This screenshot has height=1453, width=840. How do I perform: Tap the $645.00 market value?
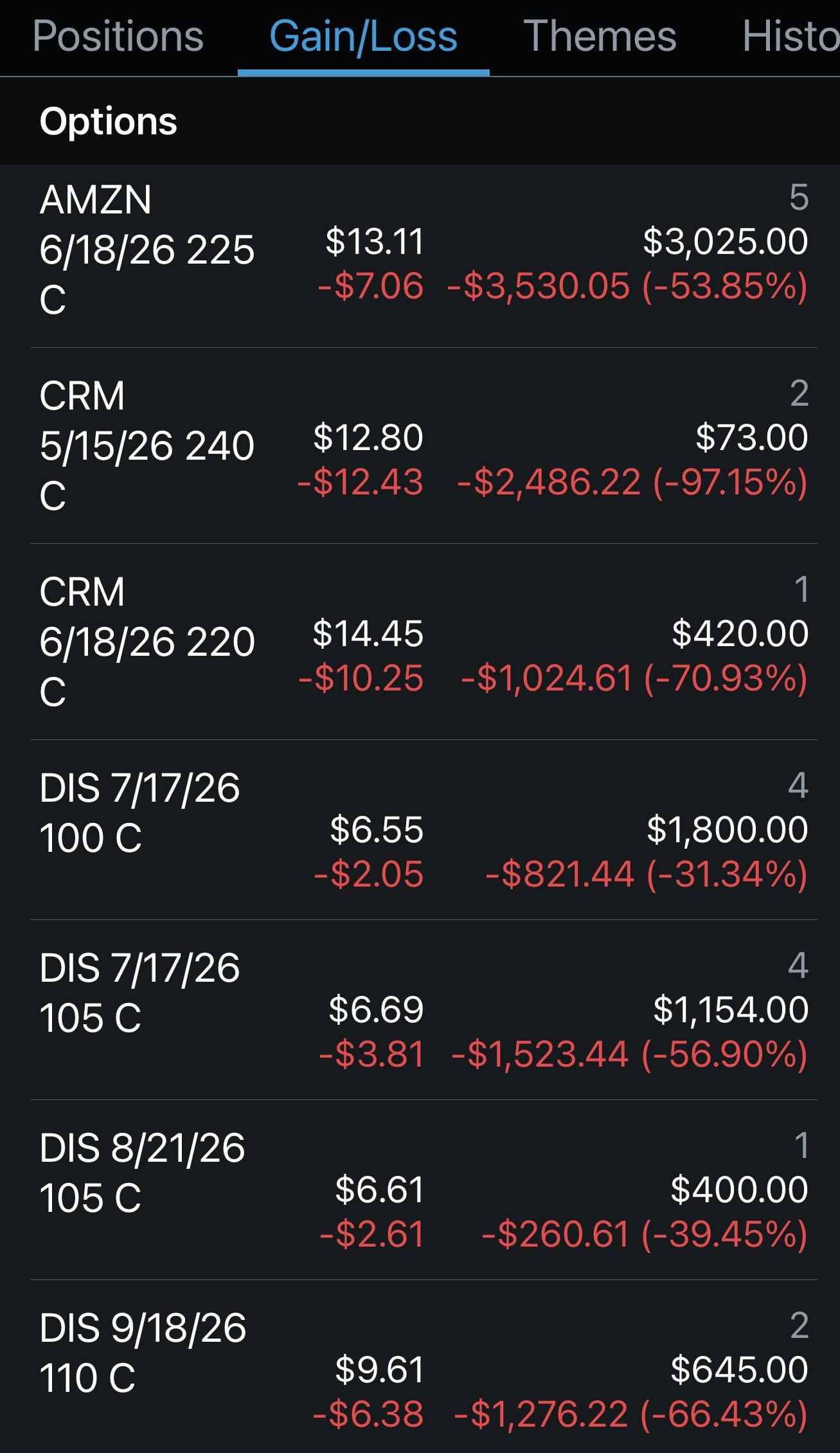pyautogui.click(x=739, y=1369)
